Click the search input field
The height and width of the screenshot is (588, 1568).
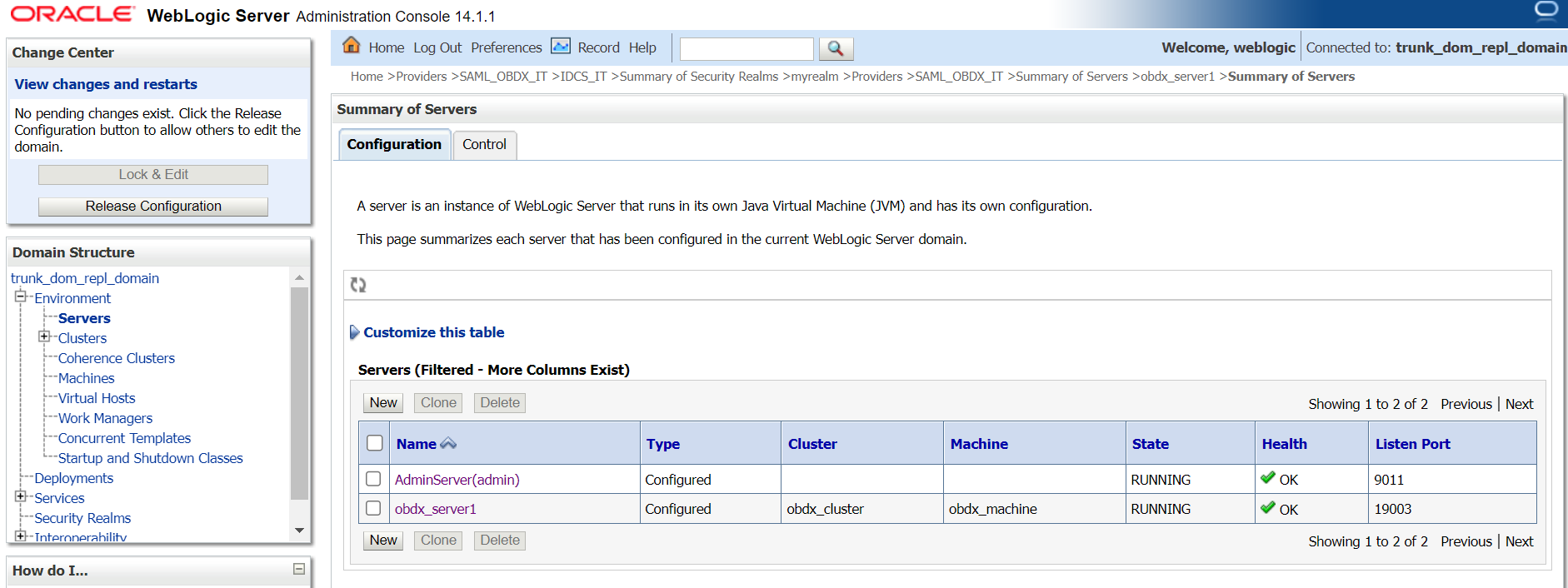point(747,49)
